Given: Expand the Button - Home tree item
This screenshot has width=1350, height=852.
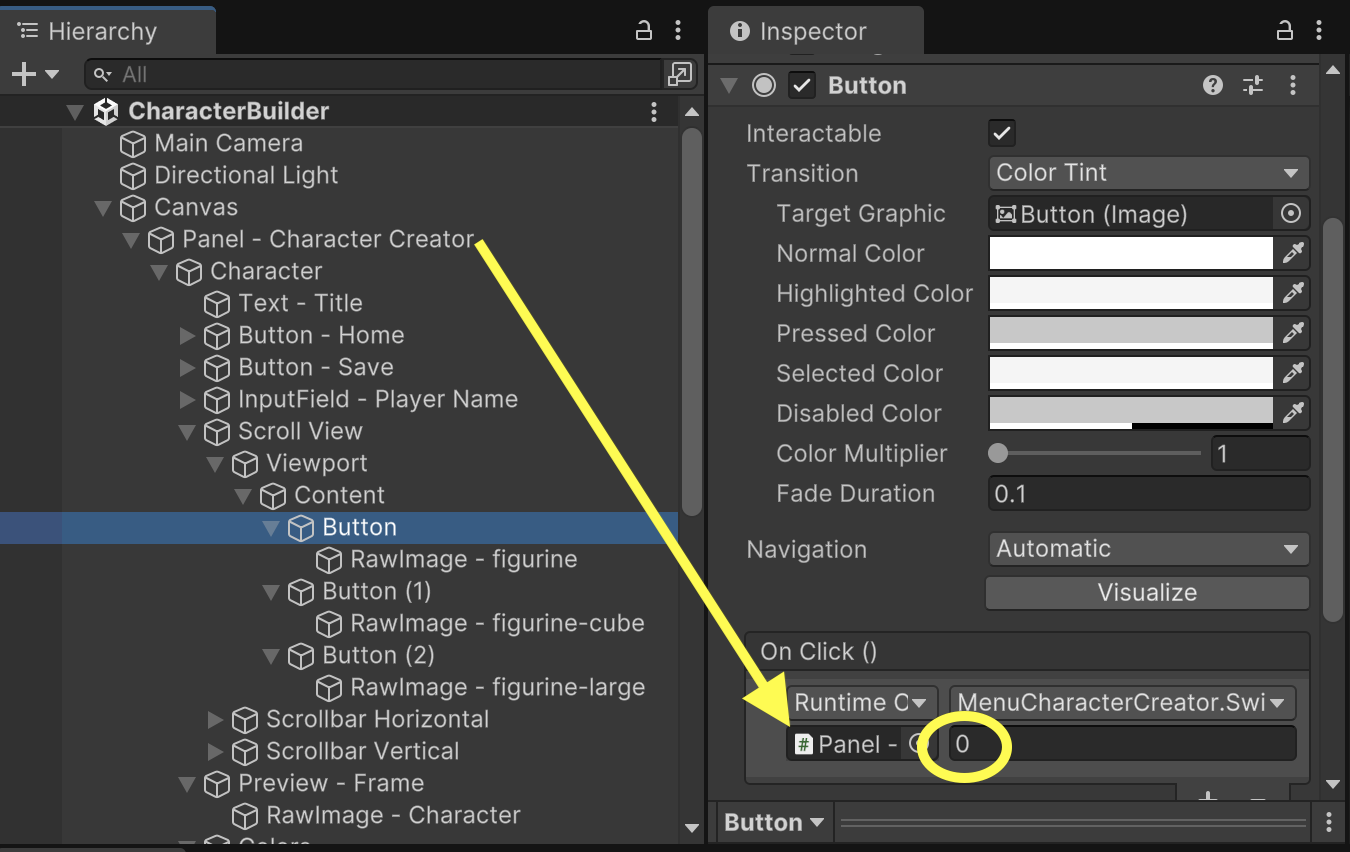Looking at the screenshot, I should coord(187,336).
